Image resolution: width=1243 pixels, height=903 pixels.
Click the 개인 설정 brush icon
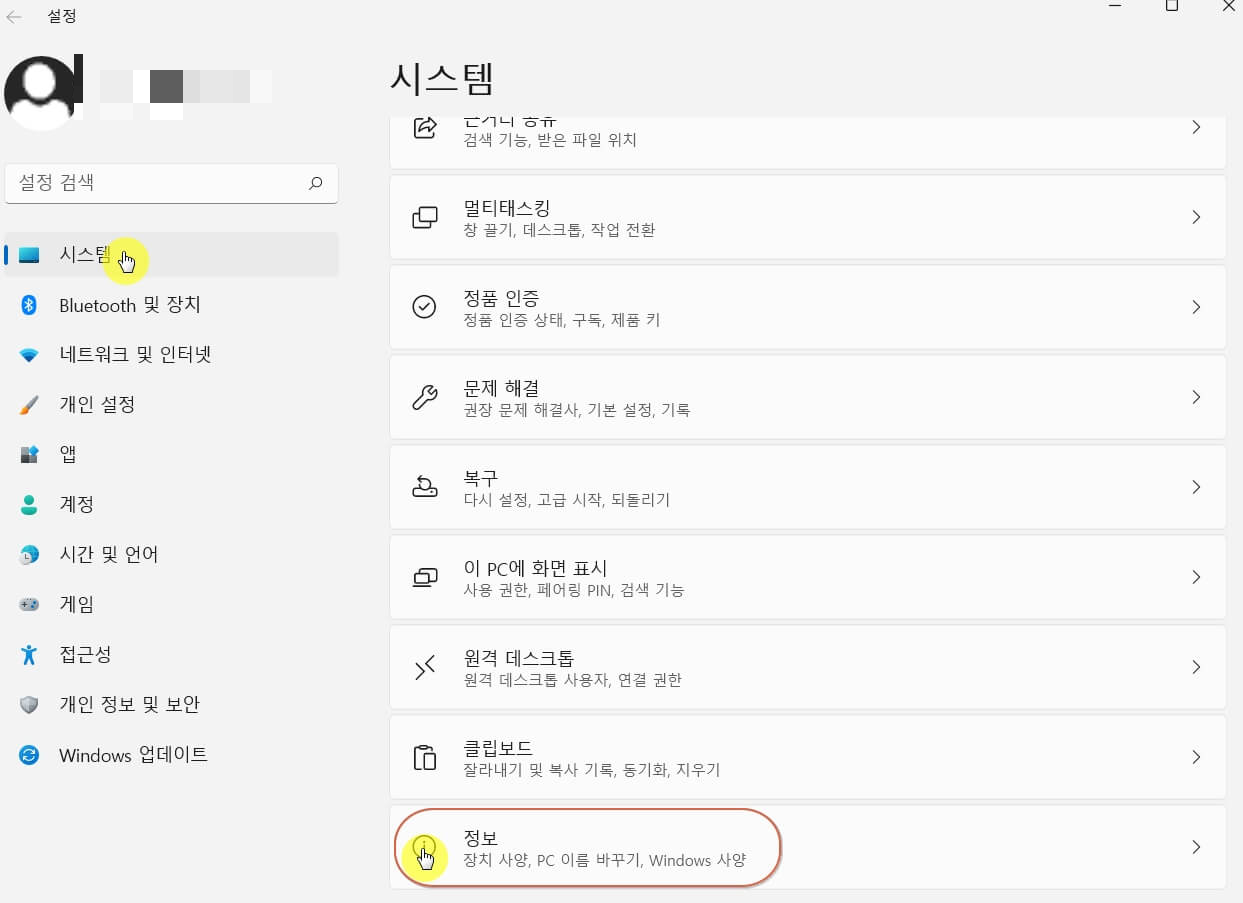pos(27,404)
